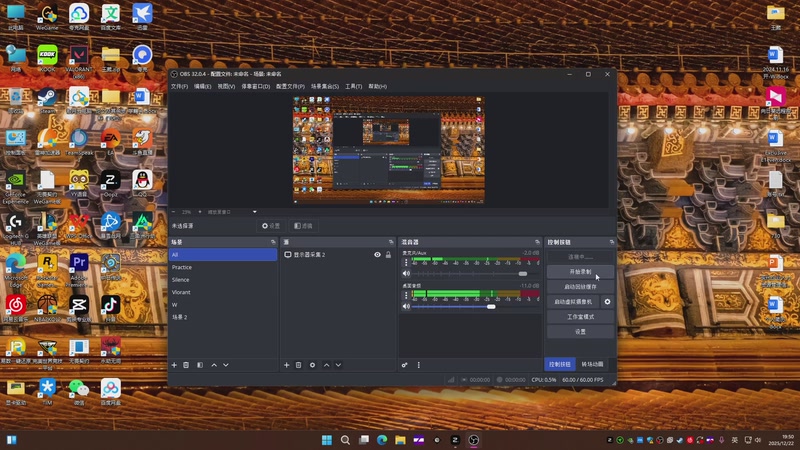Open 编辑(E) menu
The image size is (800, 450).
tap(203, 86)
